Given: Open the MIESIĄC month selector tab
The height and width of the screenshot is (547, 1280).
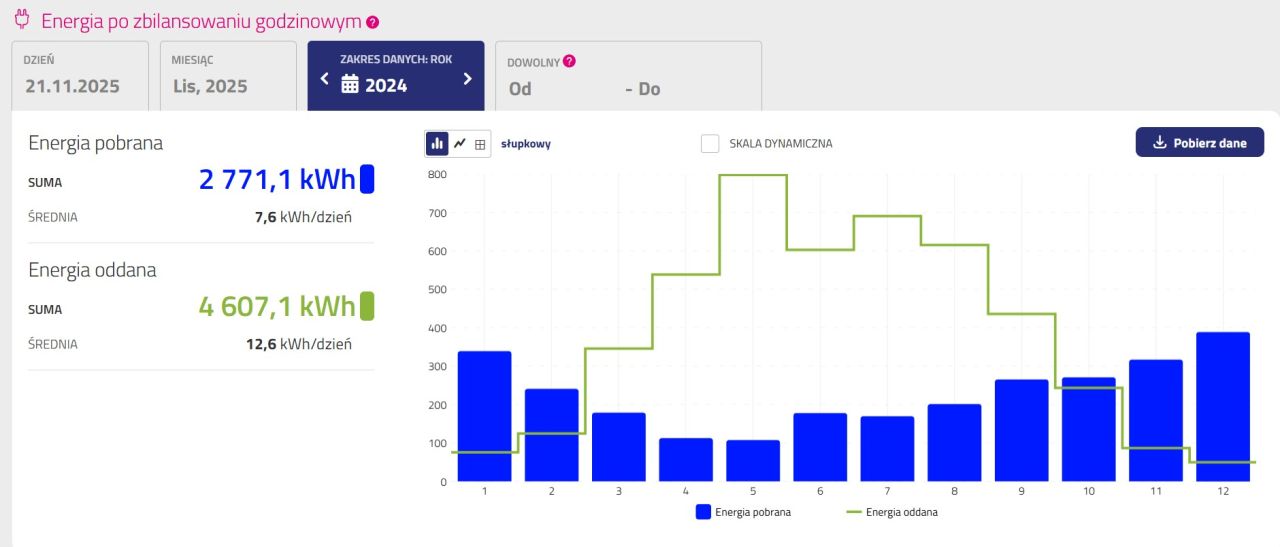Looking at the screenshot, I should click(x=227, y=76).
